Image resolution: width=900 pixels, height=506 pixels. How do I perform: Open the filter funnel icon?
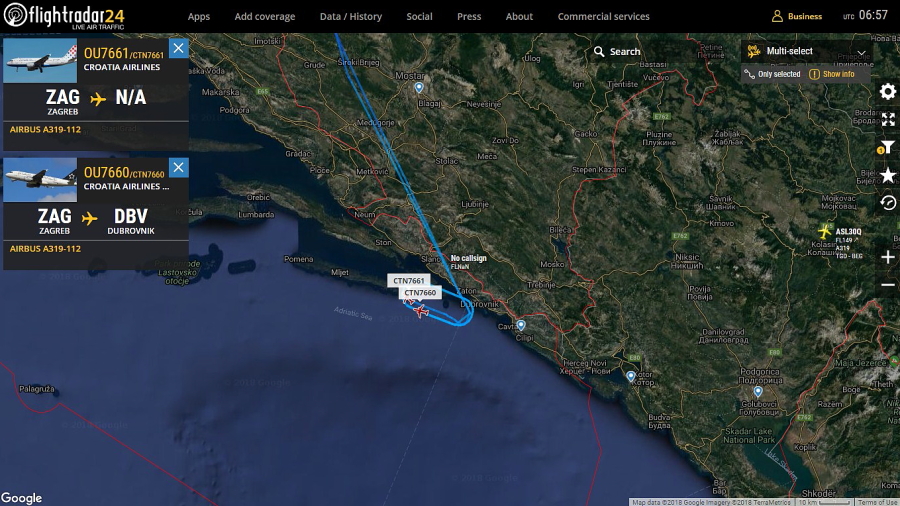(886, 148)
